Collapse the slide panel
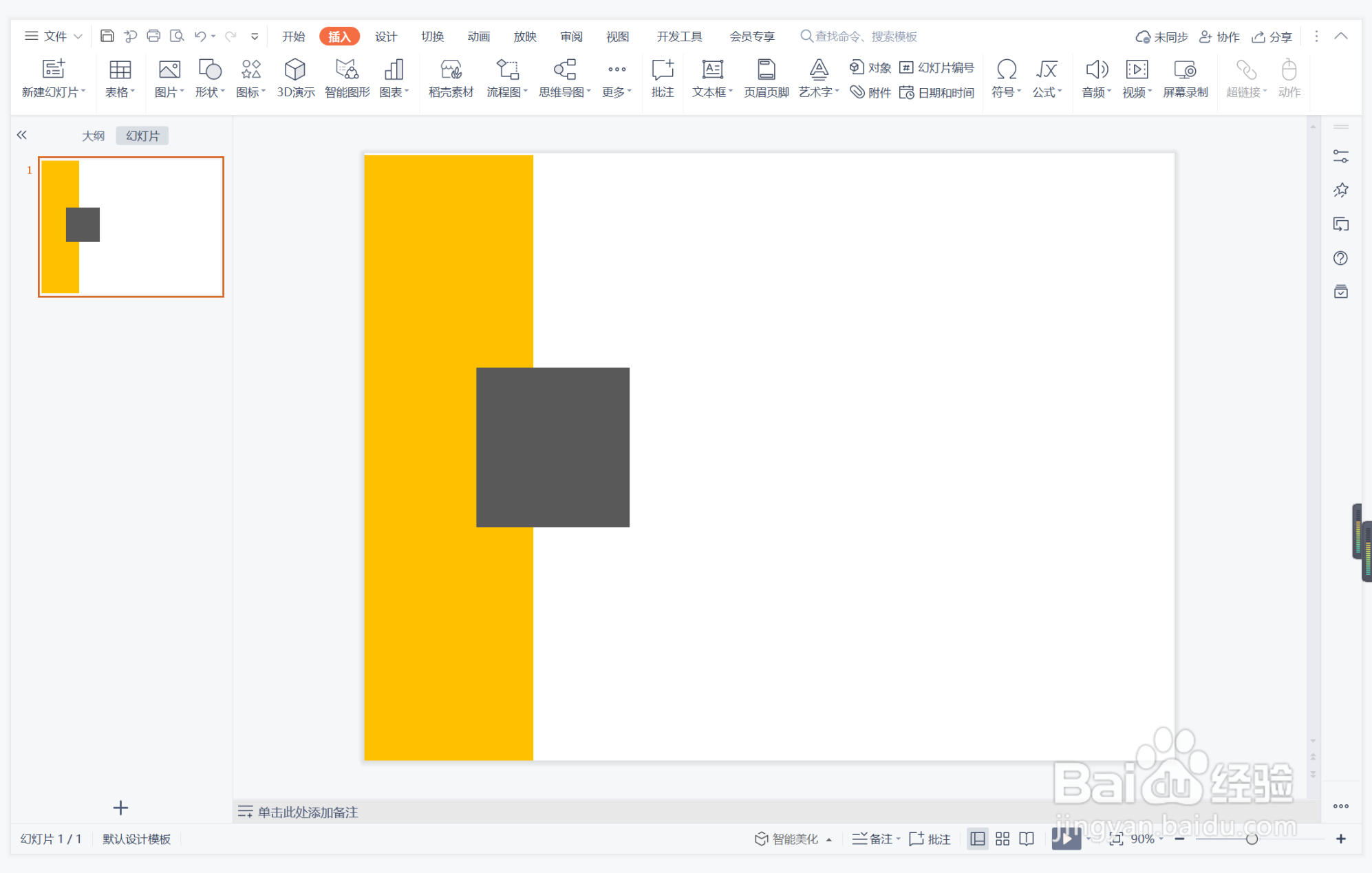Screen dimensions: 1372x873 click(21, 135)
